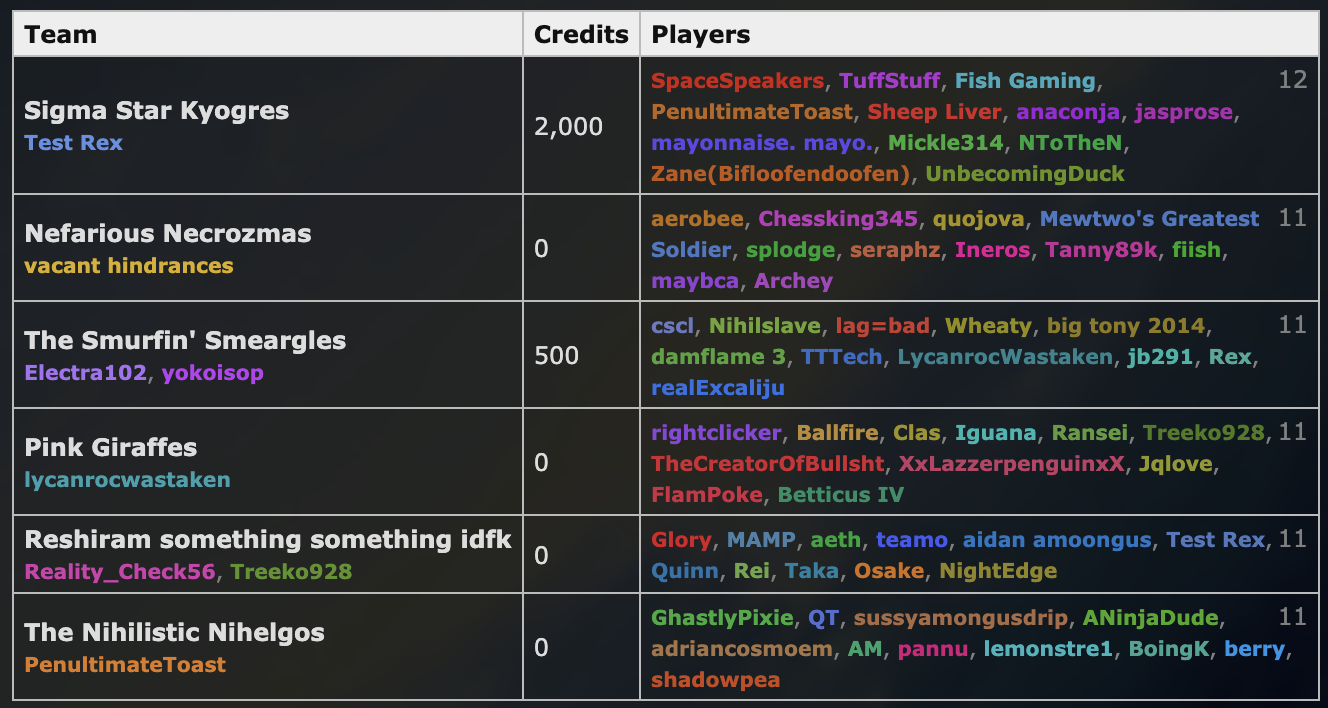Select player XxLazzerpenguinxX
Viewport: 1328px width, 708px height.
1012,464
